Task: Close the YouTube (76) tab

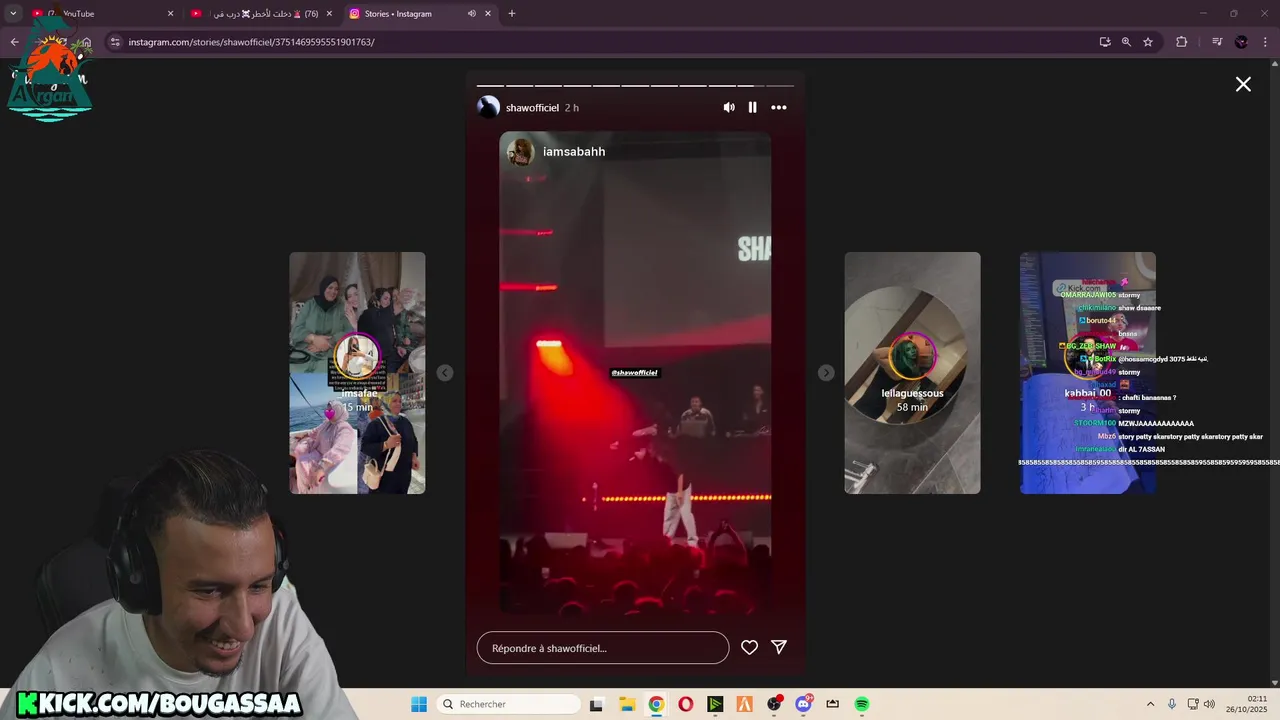Action: tap(329, 14)
